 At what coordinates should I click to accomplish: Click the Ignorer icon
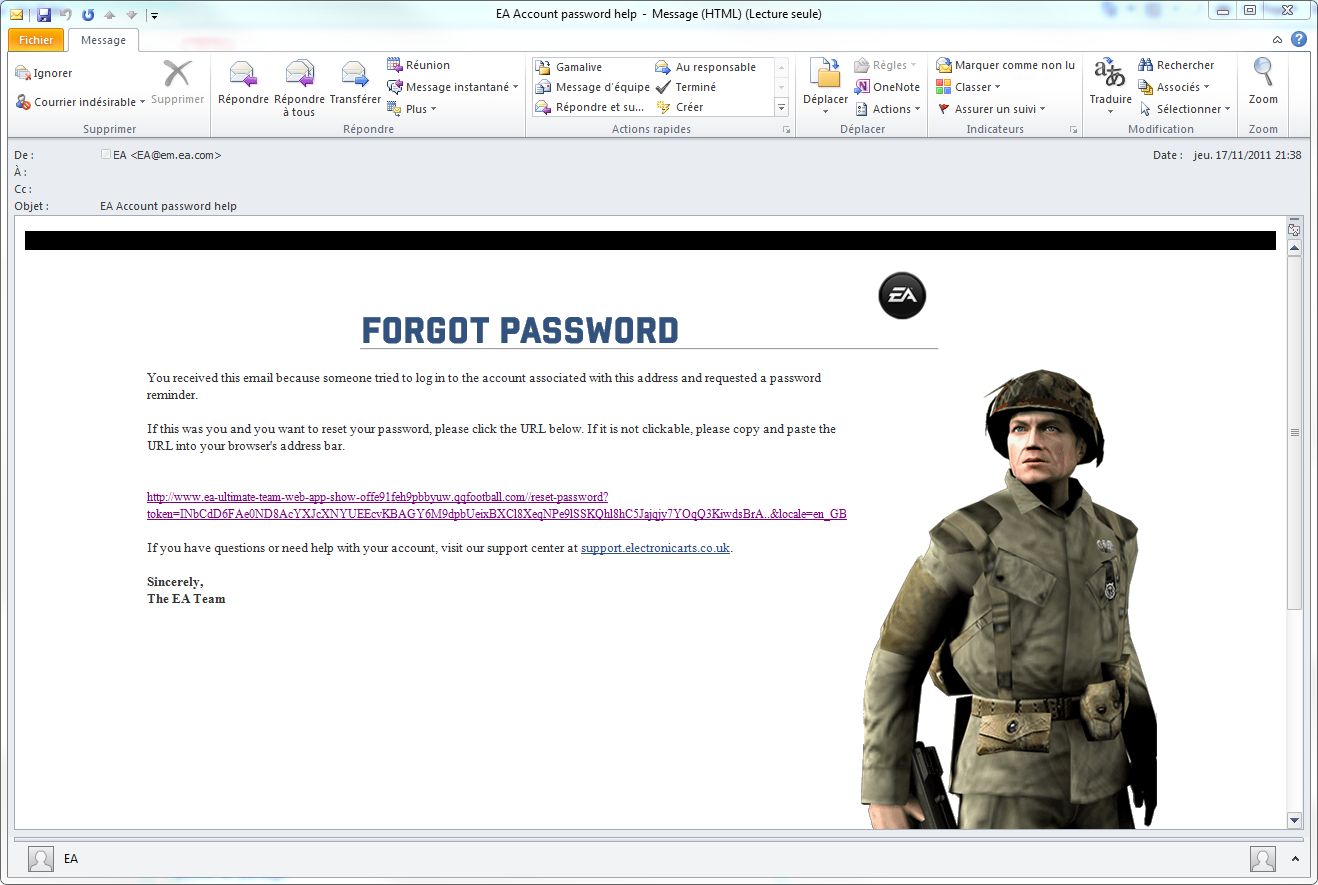click(x=23, y=73)
